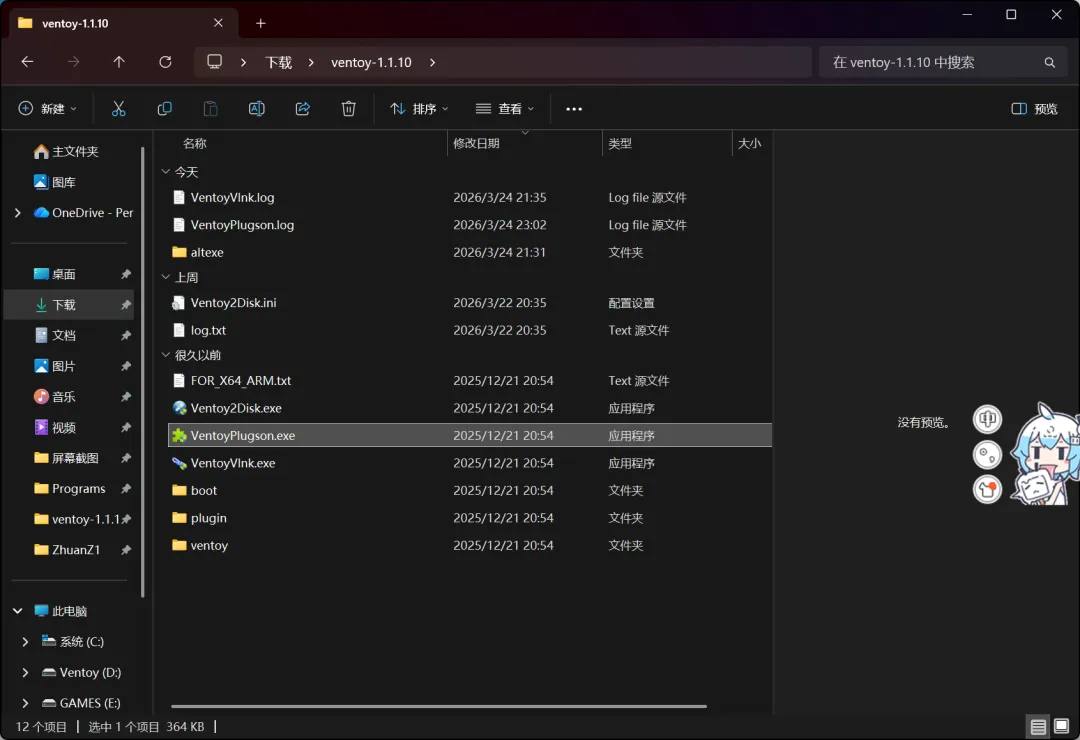Open the New (新建) dropdown

pyautogui.click(x=48, y=109)
